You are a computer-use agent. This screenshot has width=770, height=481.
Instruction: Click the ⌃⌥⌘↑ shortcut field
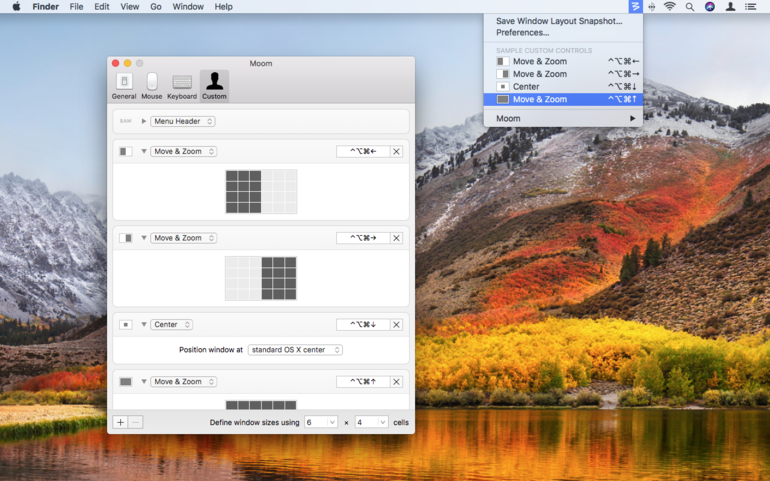click(363, 381)
